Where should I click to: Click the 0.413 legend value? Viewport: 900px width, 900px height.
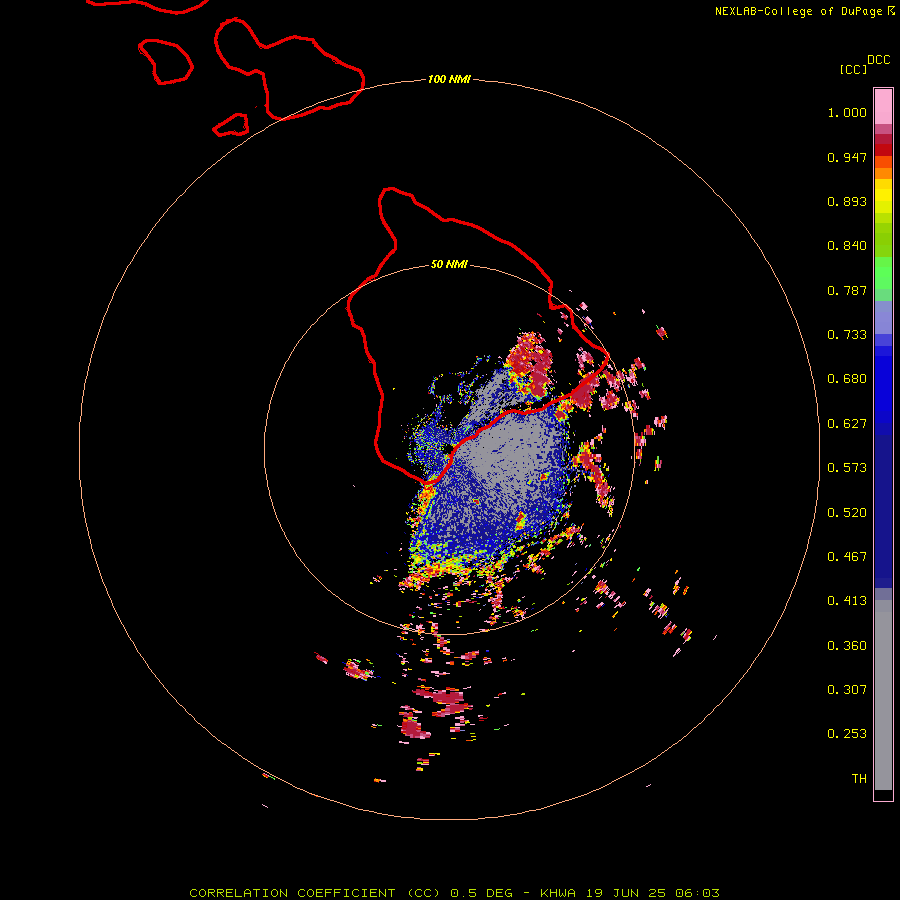tap(847, 601)
